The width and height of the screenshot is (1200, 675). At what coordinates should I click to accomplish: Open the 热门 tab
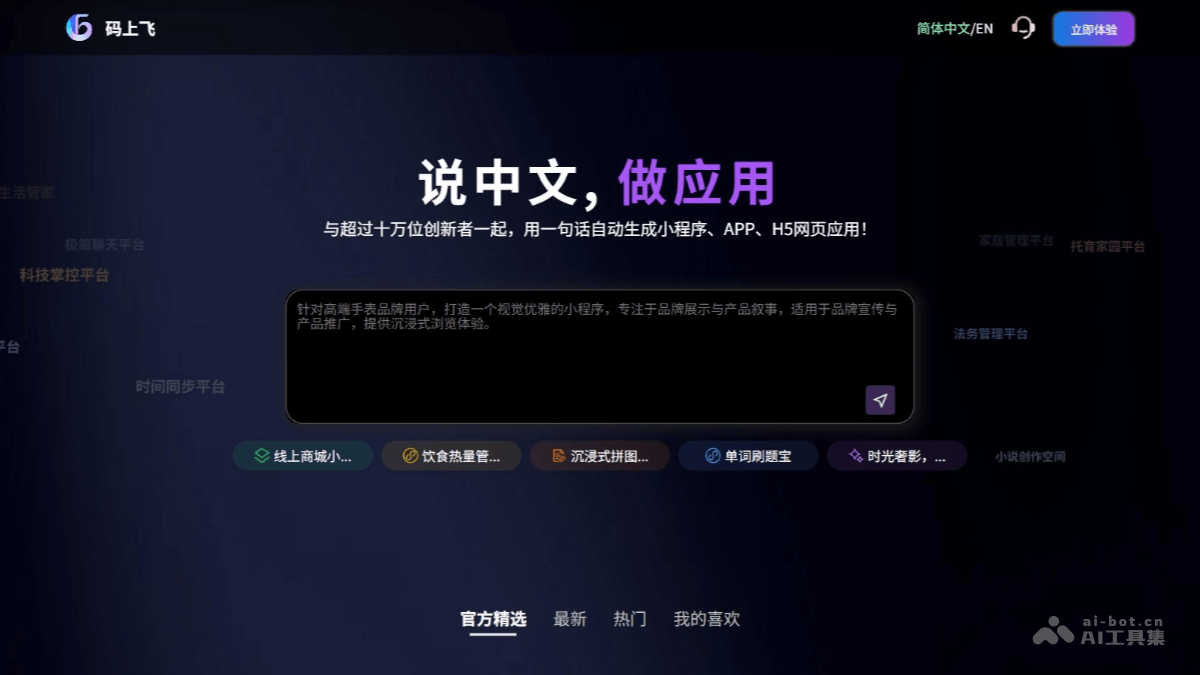pyautogui.click(x=629, y=619)
